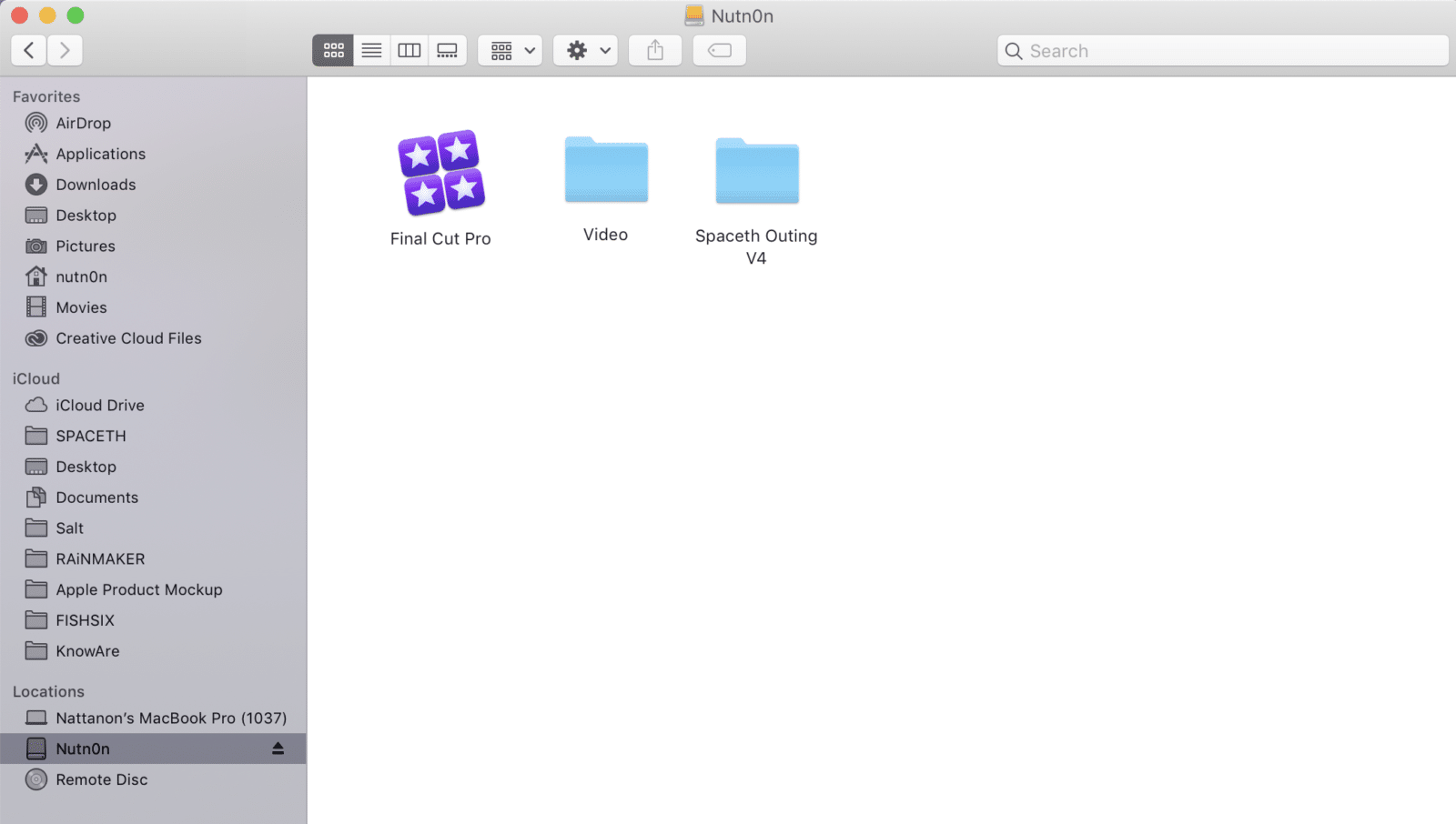Switch to gallery view

(x=447, y=51)
